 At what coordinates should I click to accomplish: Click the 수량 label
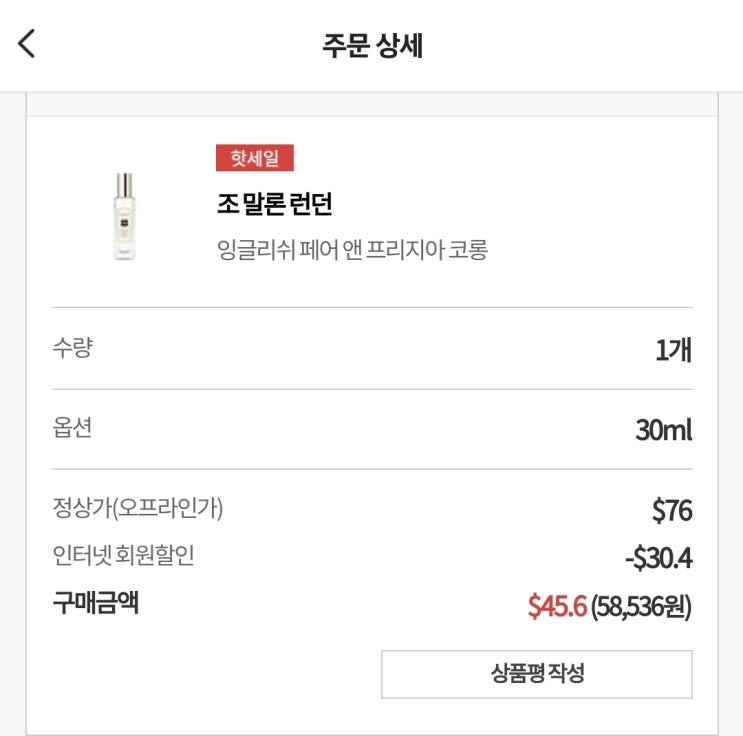point(72,349)
